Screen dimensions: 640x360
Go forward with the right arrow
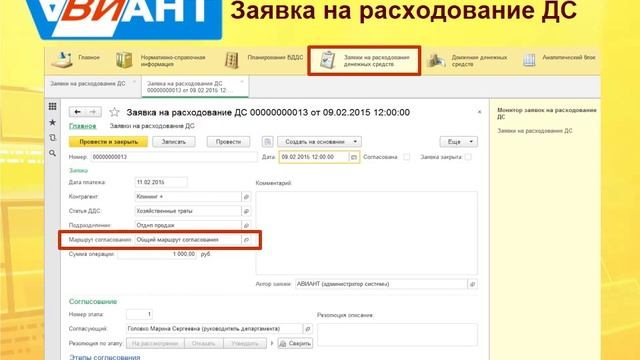[x=93, y=112]
